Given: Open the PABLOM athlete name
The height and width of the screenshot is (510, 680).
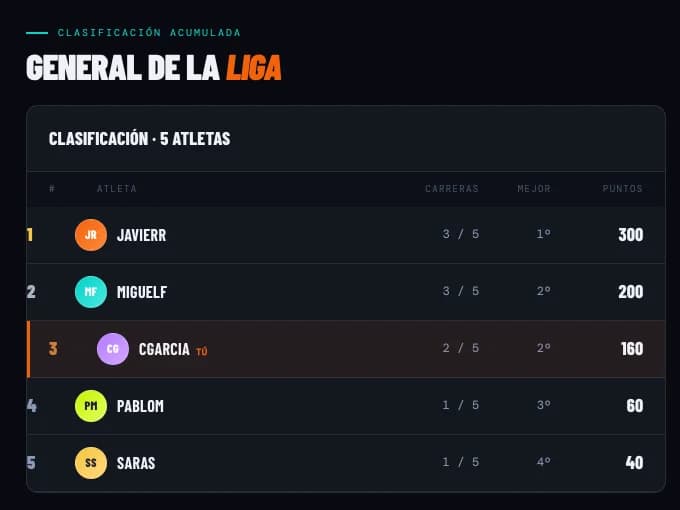Looking at the screenshot, I should [x=140, y=406].
